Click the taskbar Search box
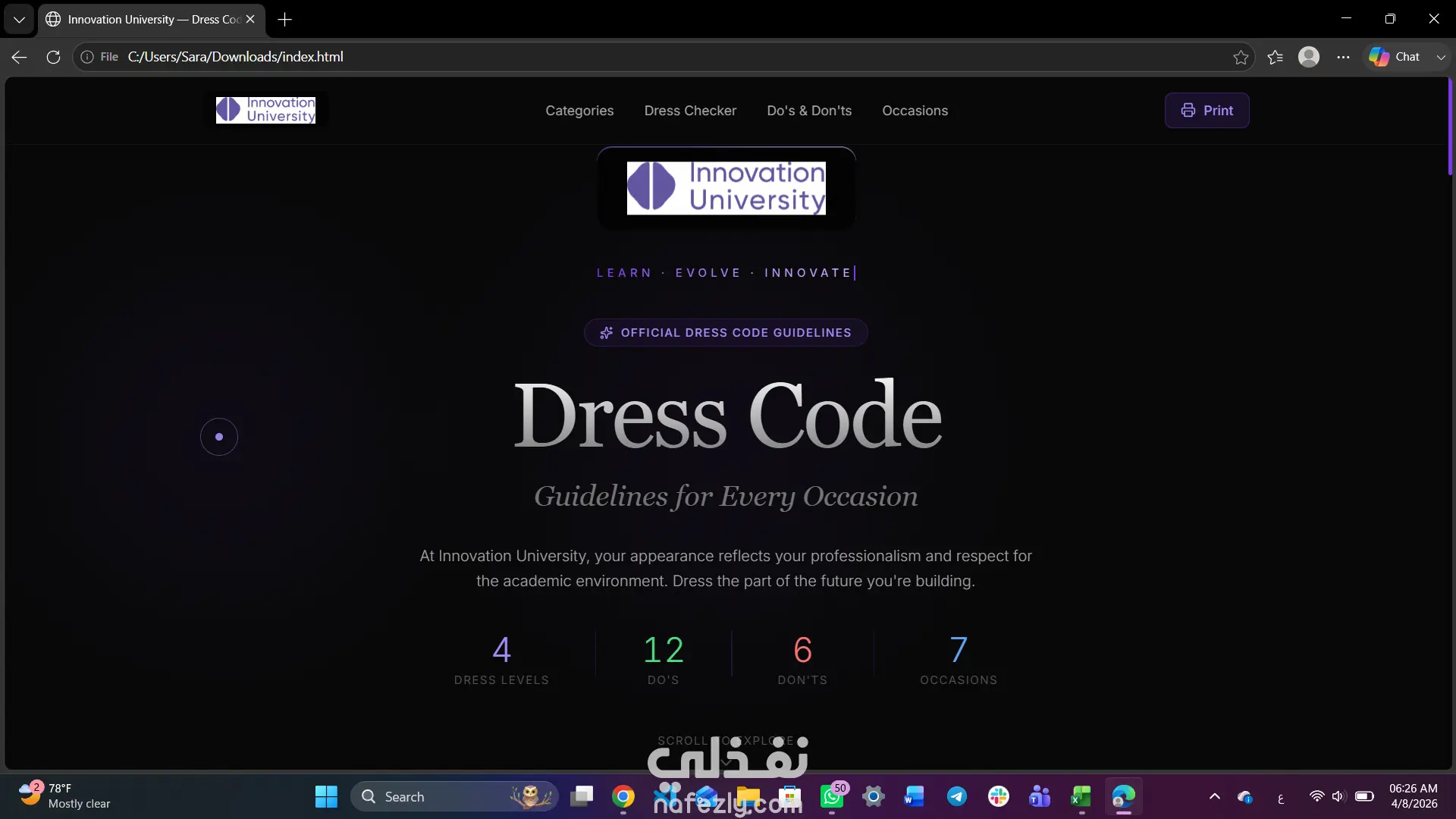1456x819 pixels. click(x=454, y=796)
